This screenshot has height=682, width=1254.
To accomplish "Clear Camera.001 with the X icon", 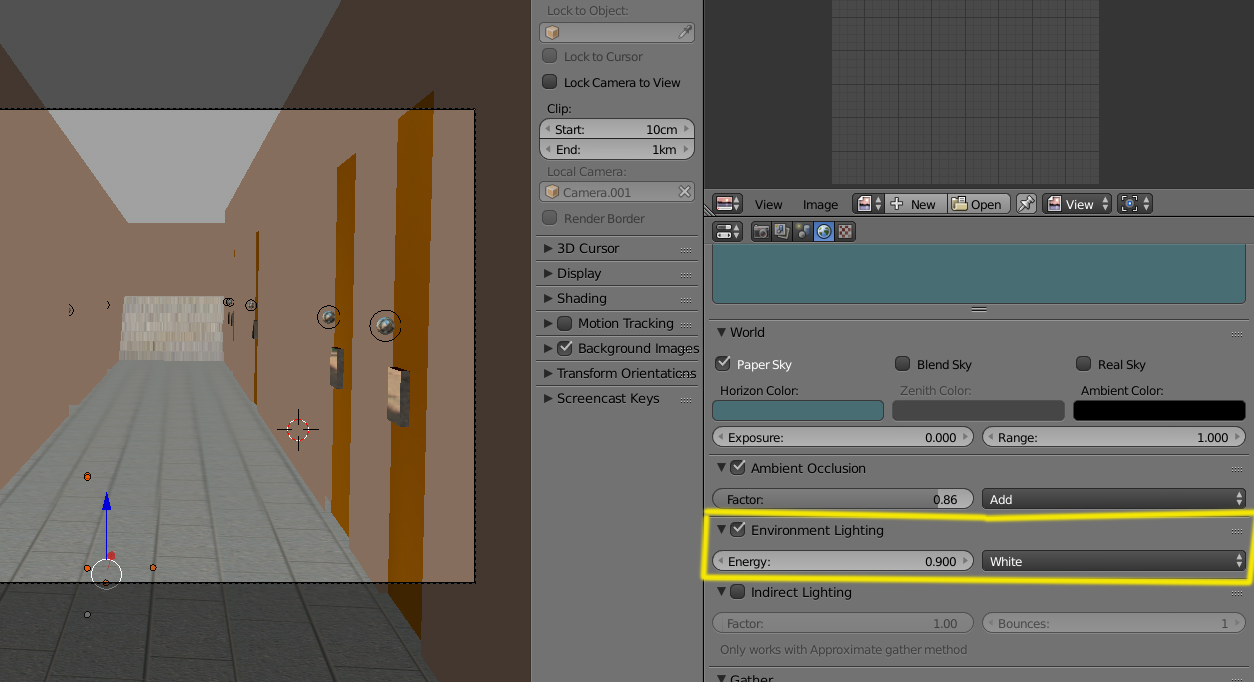I will point(685,192).
